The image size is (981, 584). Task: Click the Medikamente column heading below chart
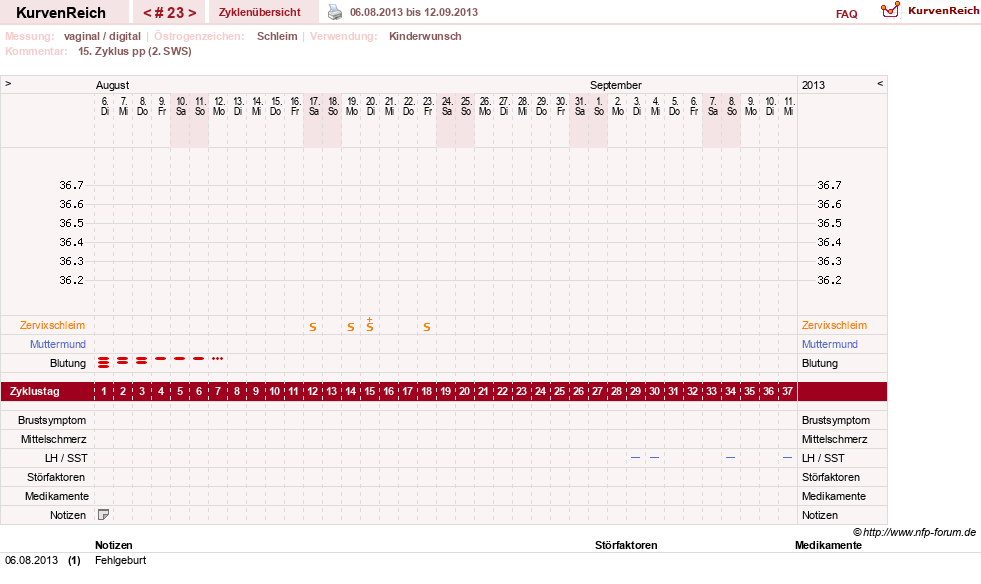pyautogui.click(x=828, y=545)
